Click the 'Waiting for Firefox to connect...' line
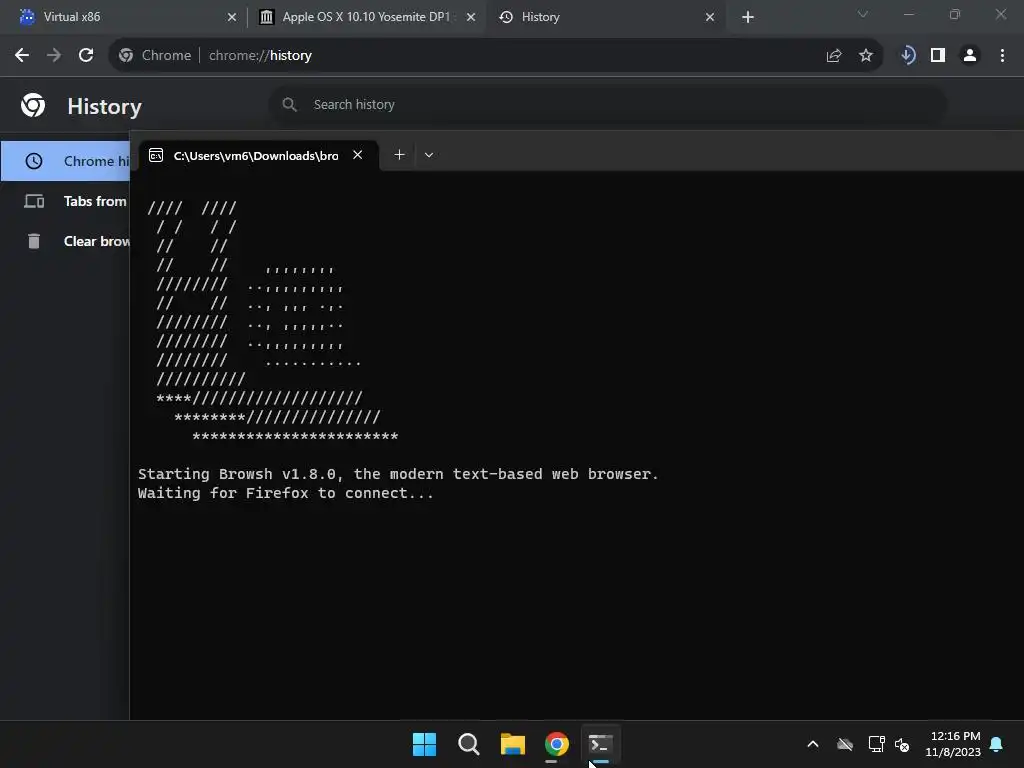The image size is (1024, 768). point(285,493)
